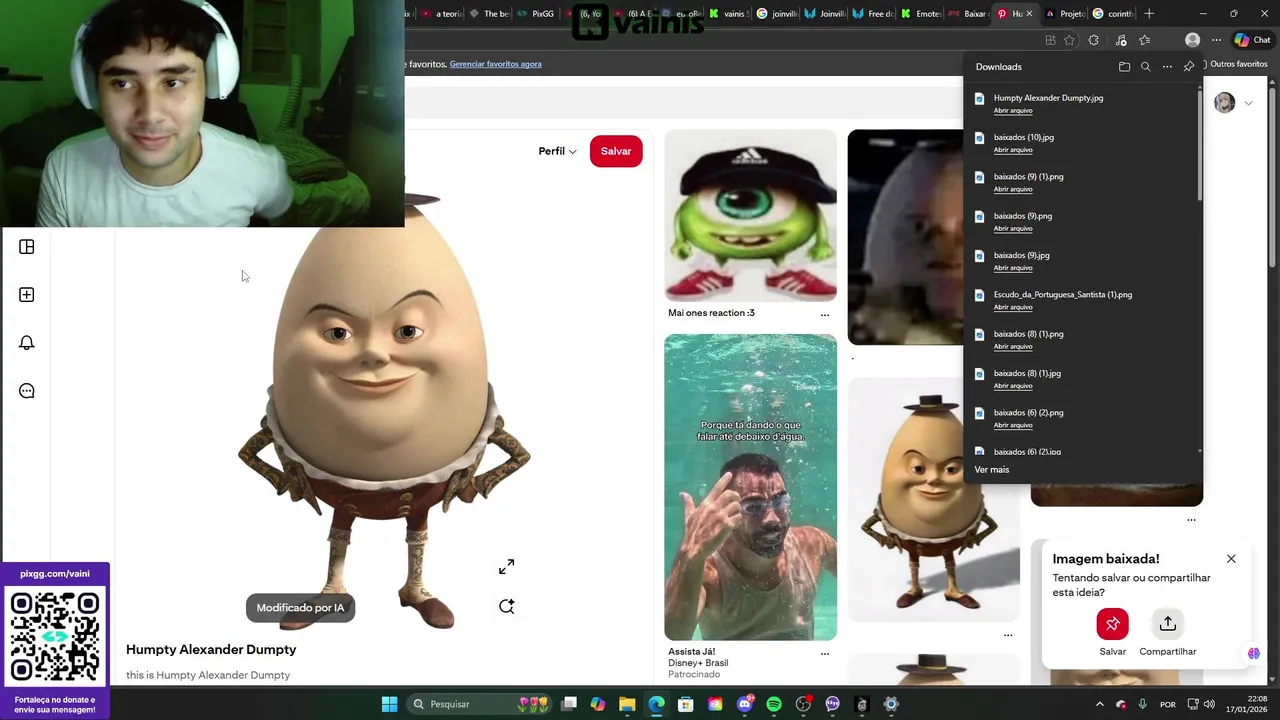Open the messages chat bubble icon
The height and width of the screenshot is (720, 1280).
coord(27,391)
